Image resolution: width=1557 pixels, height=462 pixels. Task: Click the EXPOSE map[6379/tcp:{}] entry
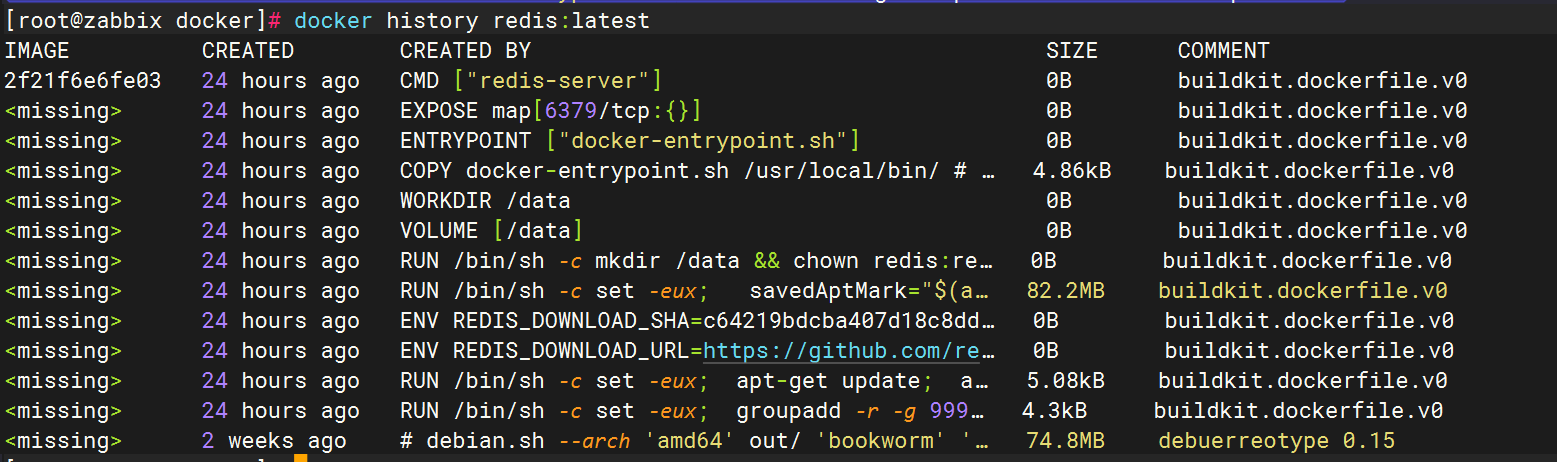551,111
